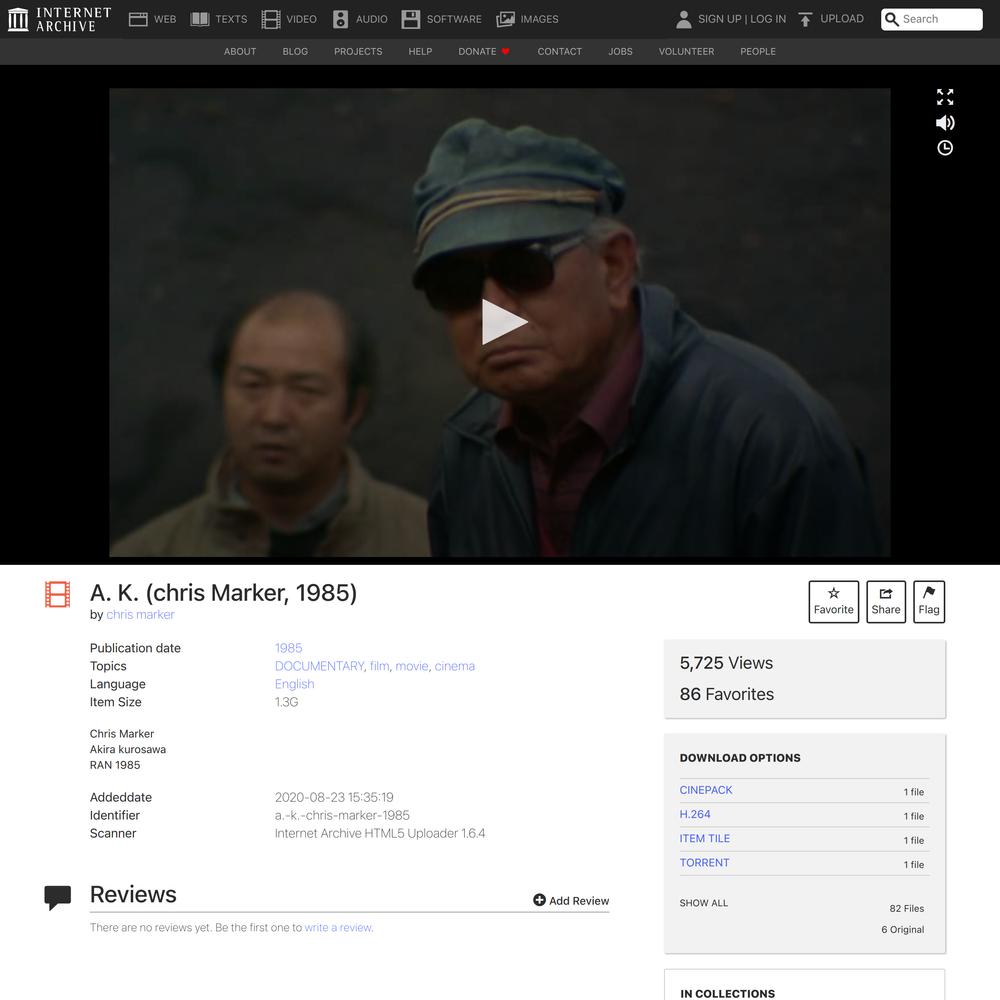This screenshot has height=1000, width=1000.
Task: Open the Volunteer menu item
Action: (686, 52)
